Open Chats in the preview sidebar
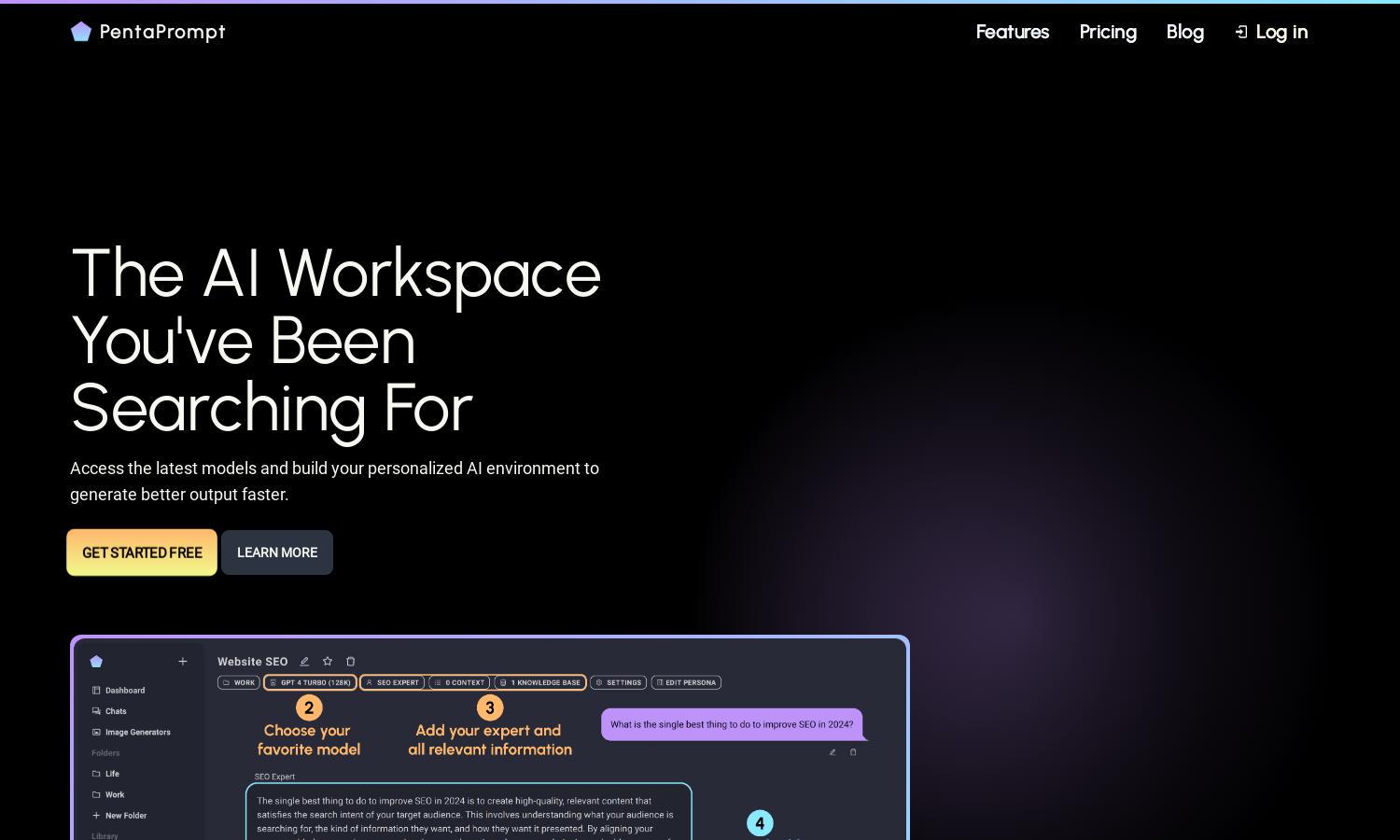Viewport: 1400px width, 840px height. pos(109,711)
